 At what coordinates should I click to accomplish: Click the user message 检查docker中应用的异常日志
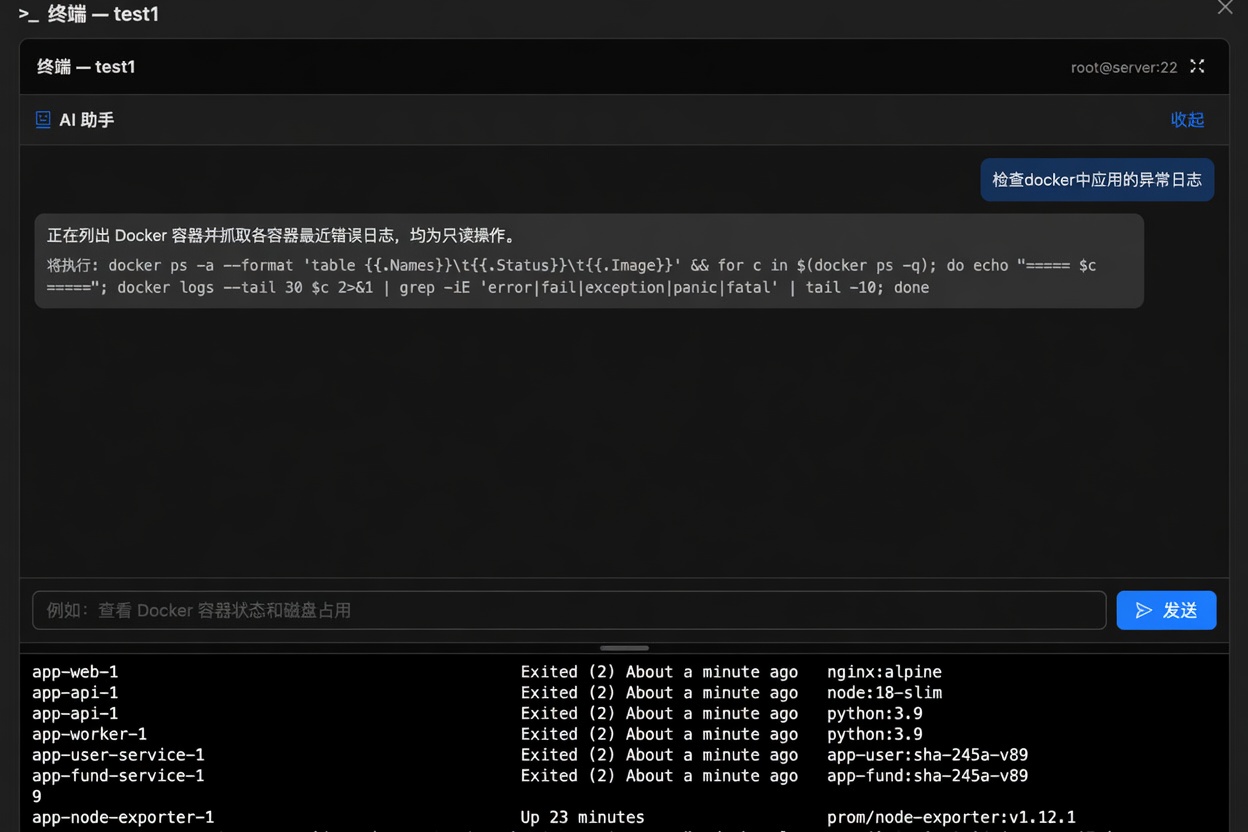coord(1097,180)
